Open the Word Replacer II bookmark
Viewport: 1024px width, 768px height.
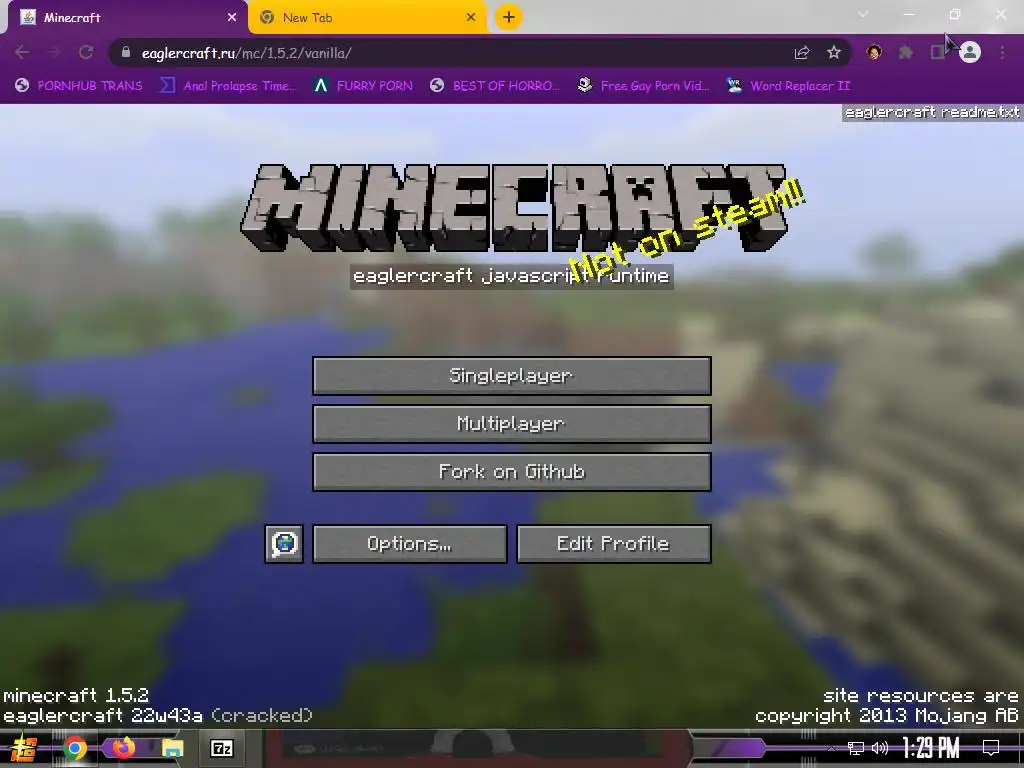788,86
